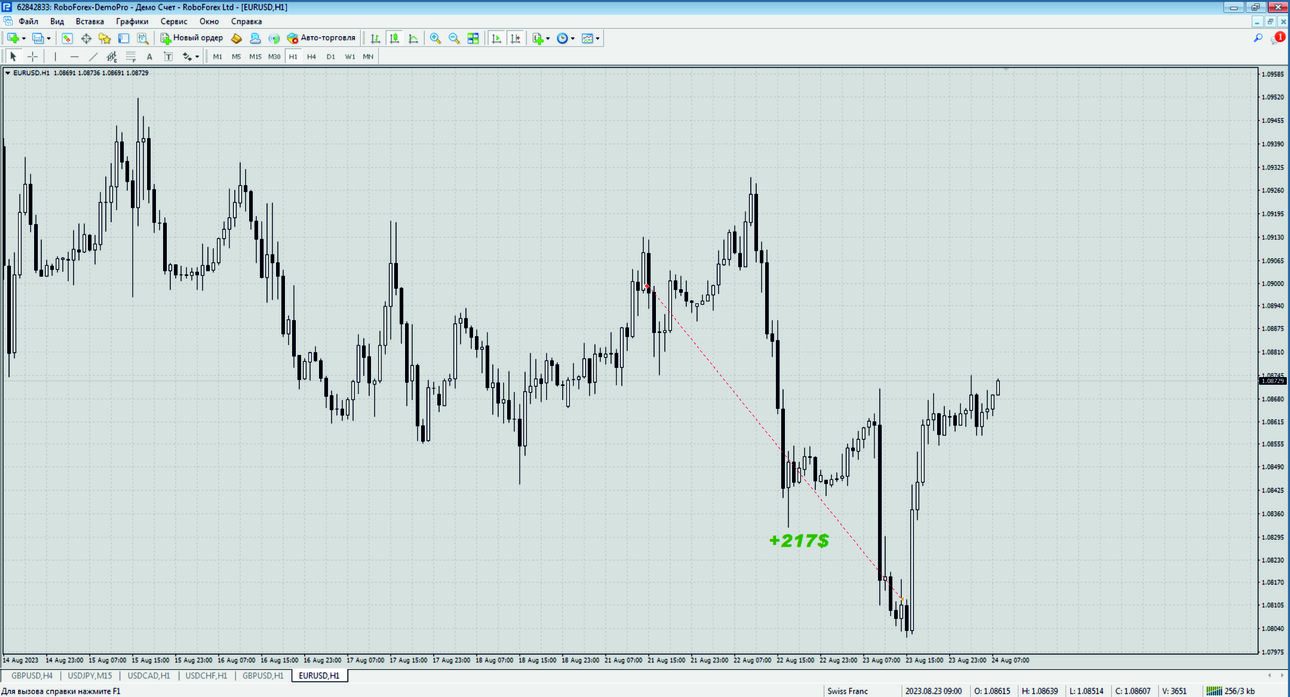Draw a horizontal line tool
1290x697 pixels.
74,57
